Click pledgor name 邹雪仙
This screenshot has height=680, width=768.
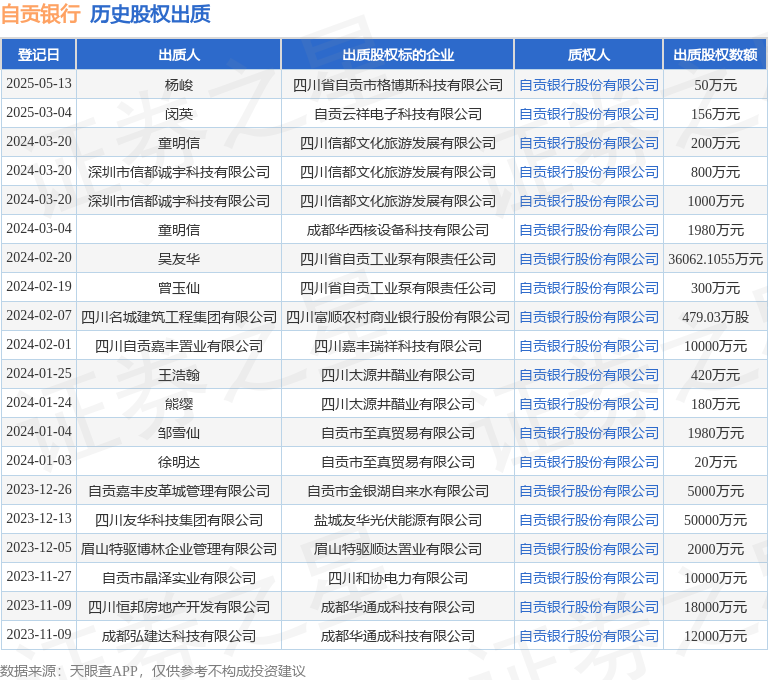click(179, 433)
